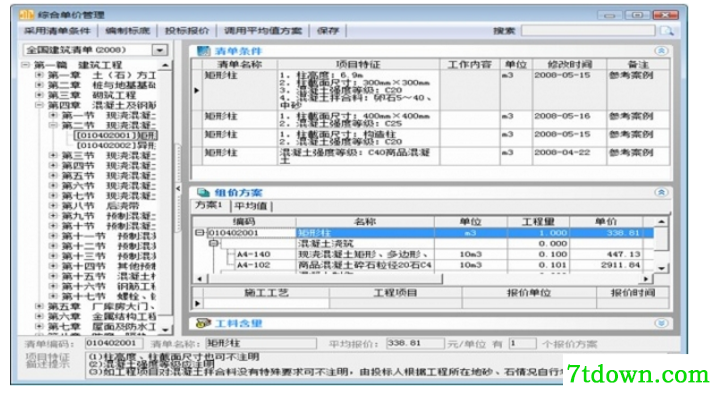Click the 报价单位 column header
Image resolution: width=713 pixels, height=393 pixels.
point(529,292)
